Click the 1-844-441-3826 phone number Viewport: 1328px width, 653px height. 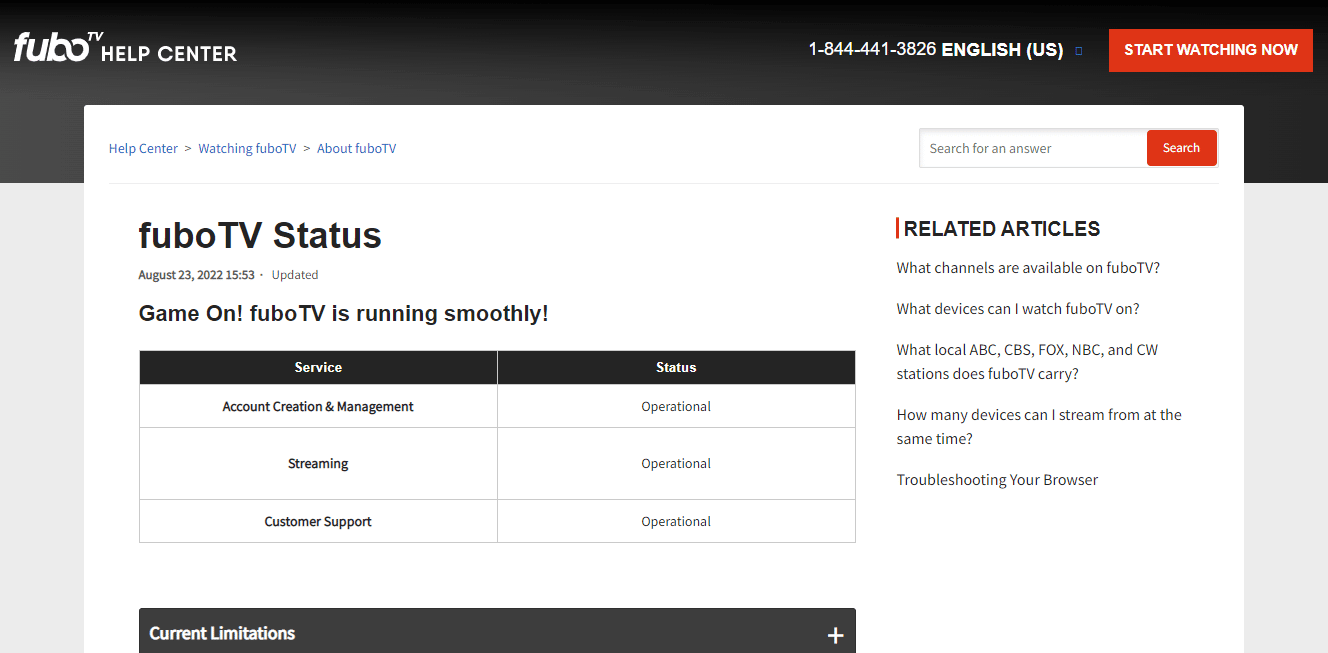click(x=871, y=50)
